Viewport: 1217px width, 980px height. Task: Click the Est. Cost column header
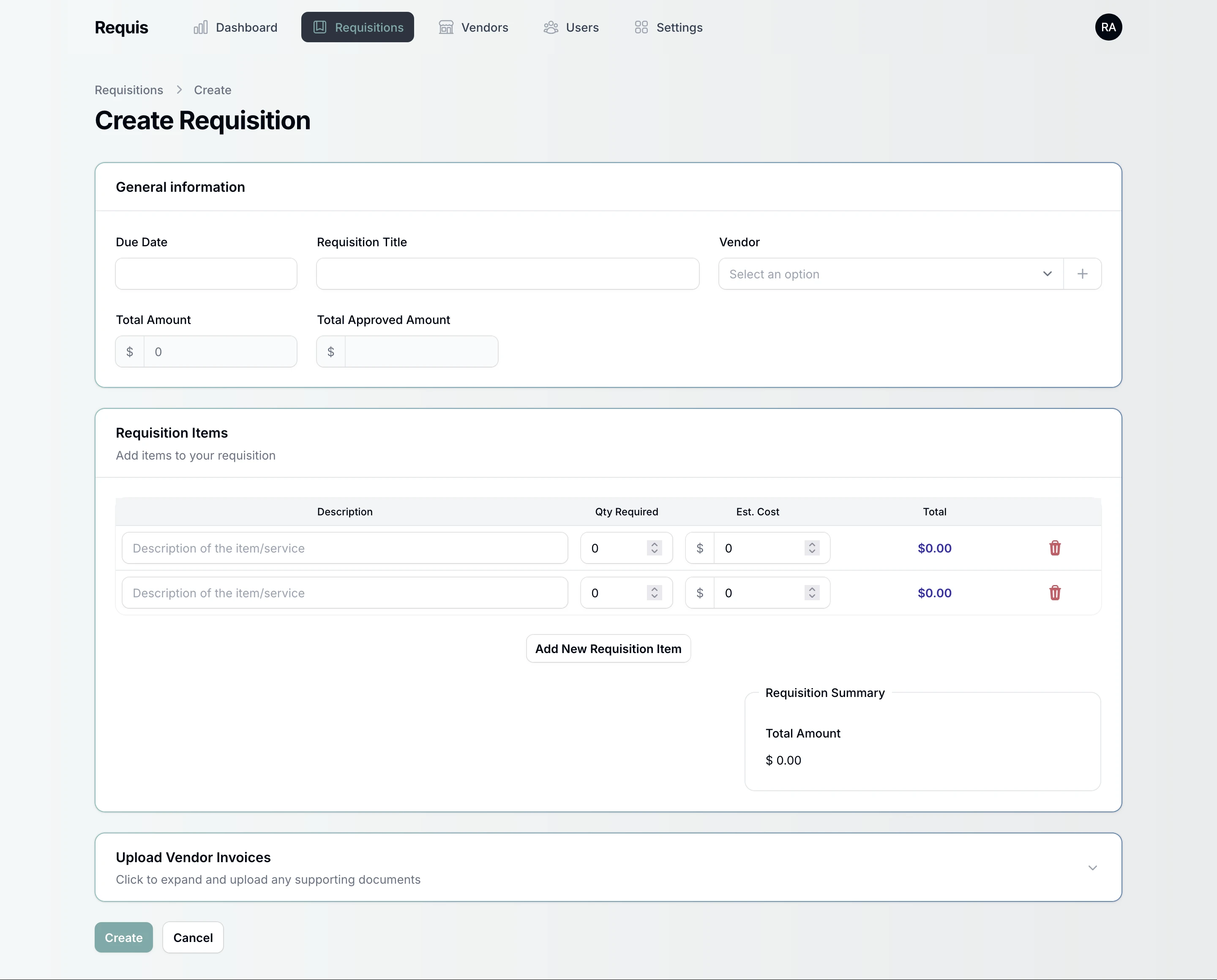point(757,512)
